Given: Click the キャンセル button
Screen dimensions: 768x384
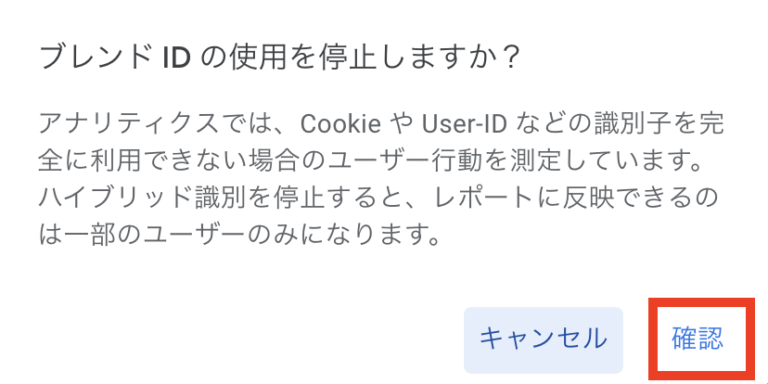Looking at the screenshot, I should (x=543, y=340).
